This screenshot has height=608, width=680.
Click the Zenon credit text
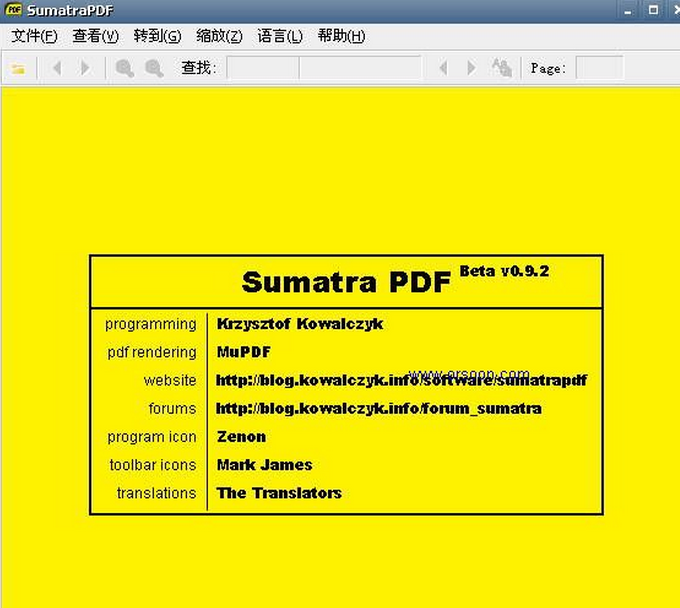pyautogui.click(x=242, y=436)
